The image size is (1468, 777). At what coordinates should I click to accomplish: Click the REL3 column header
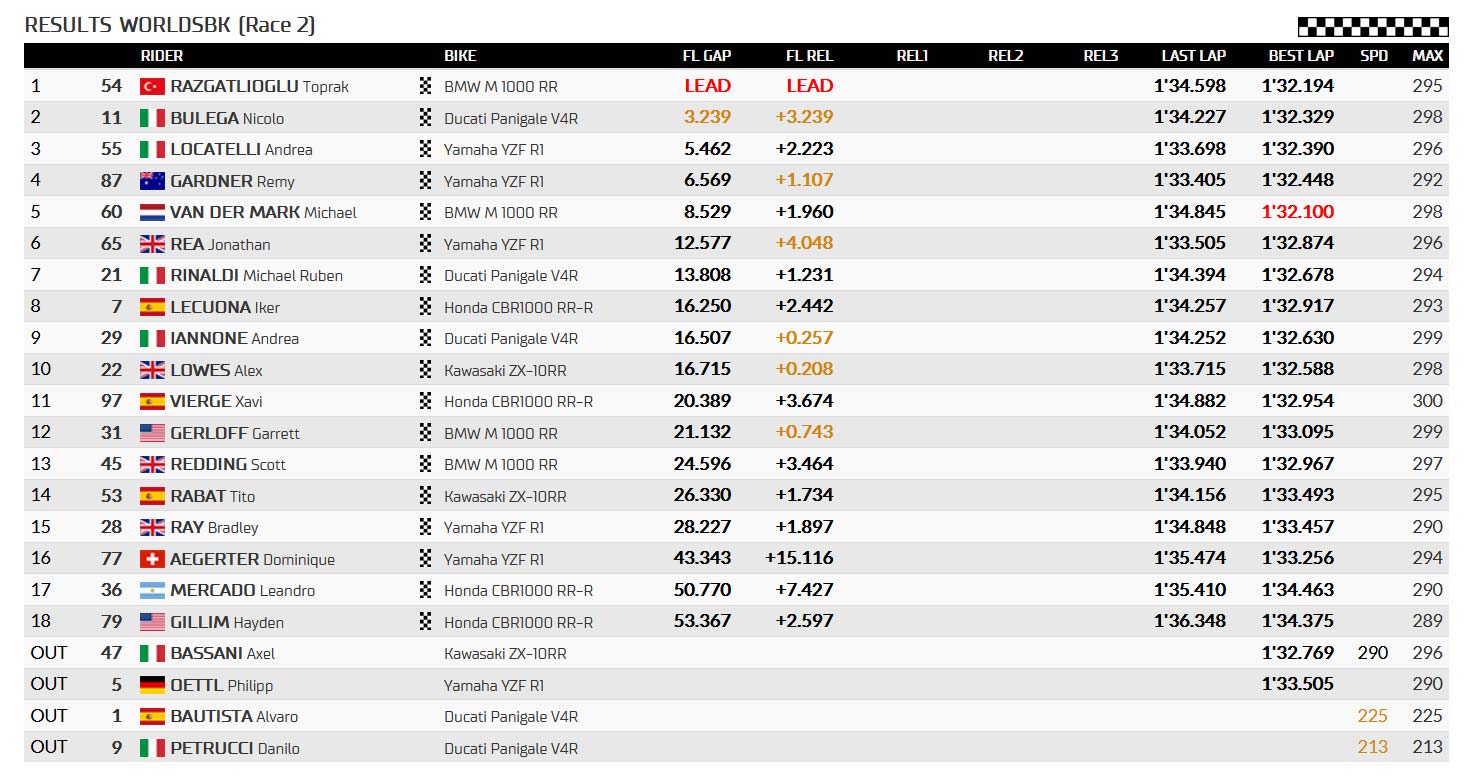[x=1101, y=56]
